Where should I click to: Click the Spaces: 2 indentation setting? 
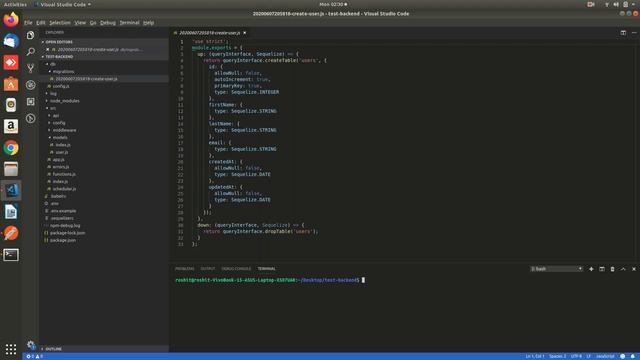pyautogui.click(x=558, y=356)
